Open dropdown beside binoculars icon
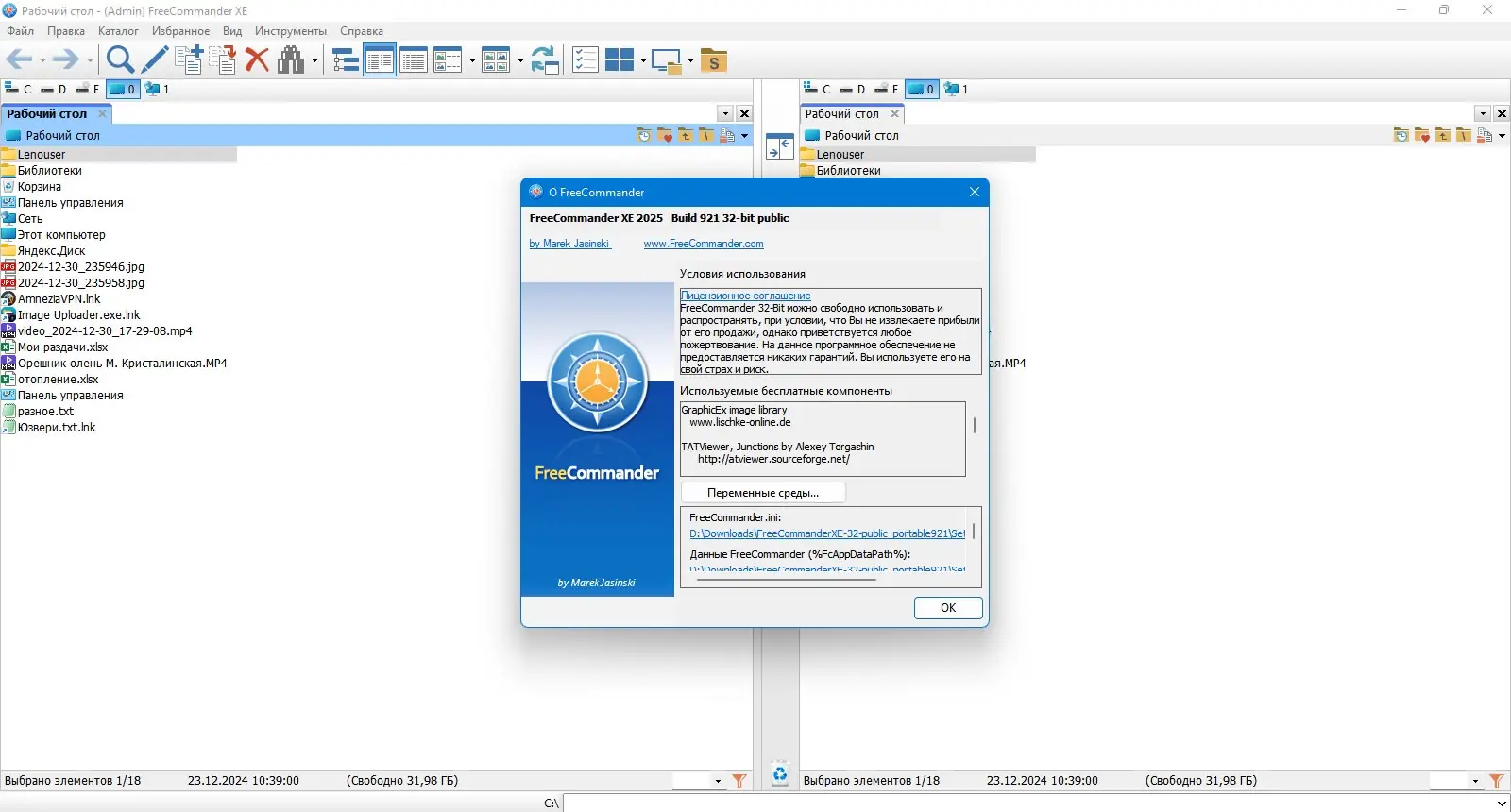The image size is (1511, 812). [x=314, y=60]
